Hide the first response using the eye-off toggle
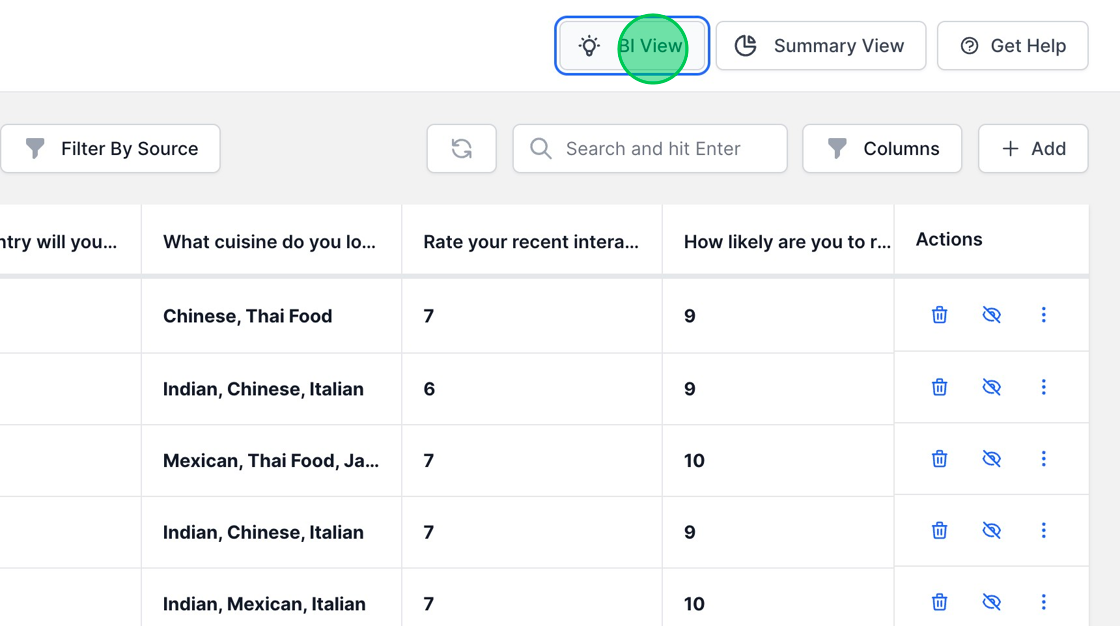 [x=991, y=314]
